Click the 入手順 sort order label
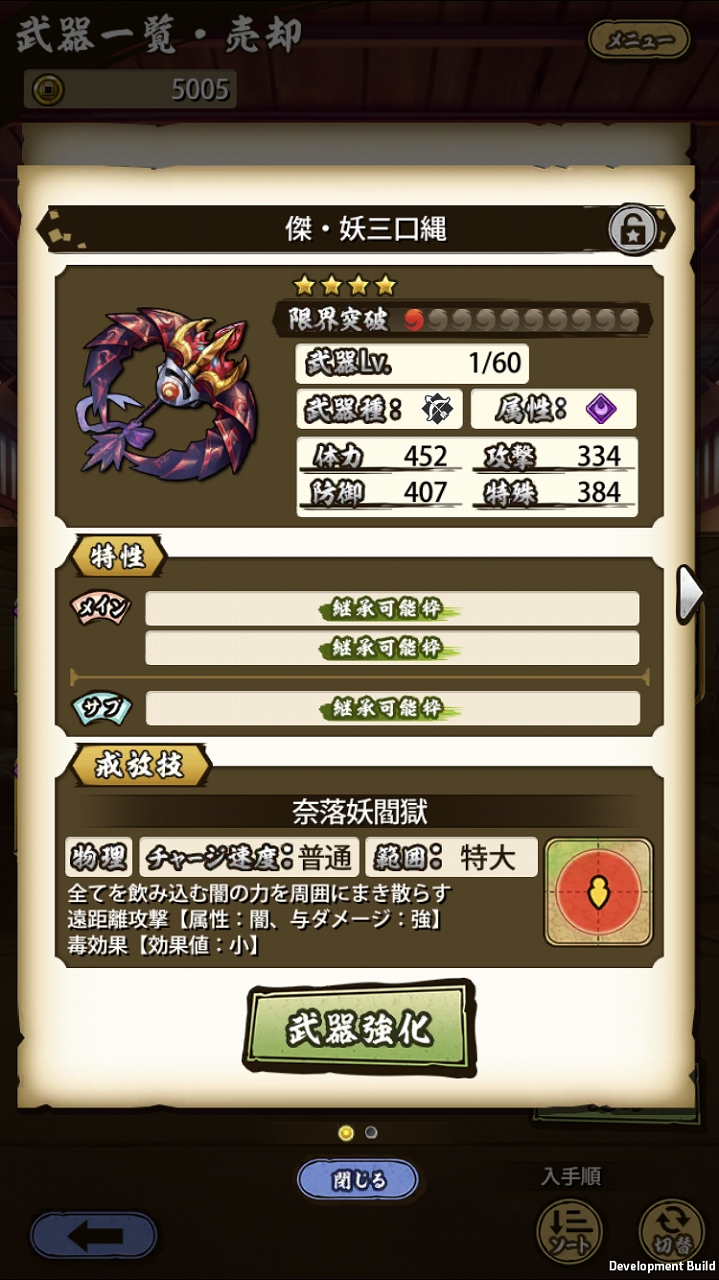The width and height of the screenshot is (719, 1280). tap(570, 1177)
